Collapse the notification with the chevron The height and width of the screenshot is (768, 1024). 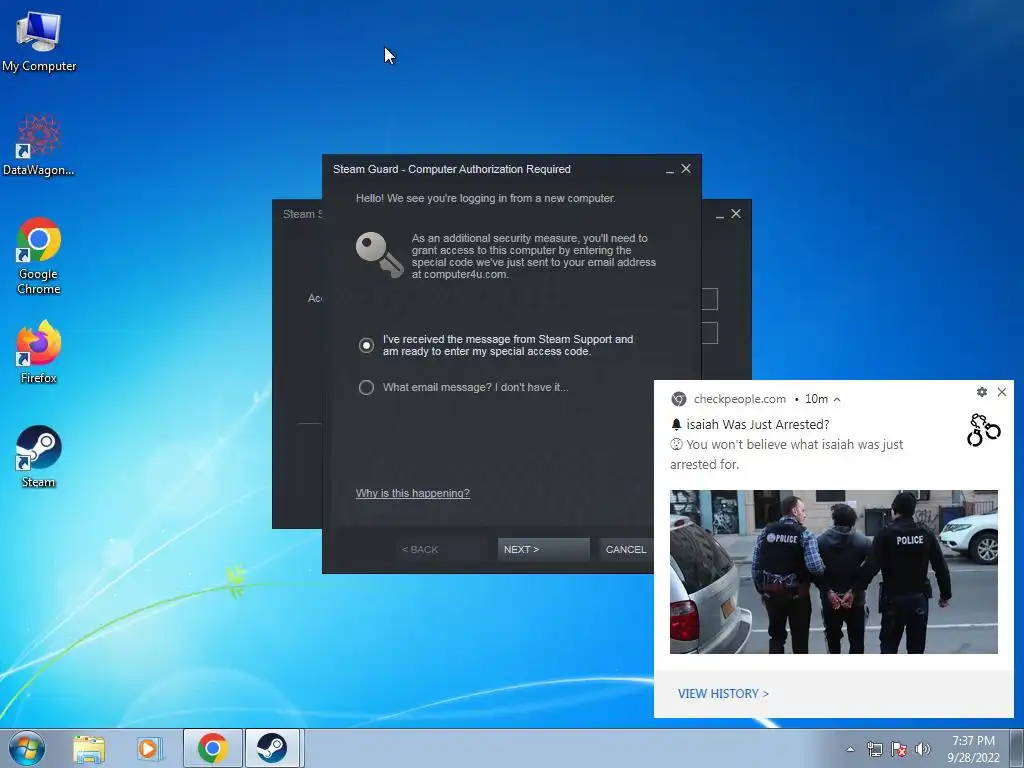tap(837, 399)
